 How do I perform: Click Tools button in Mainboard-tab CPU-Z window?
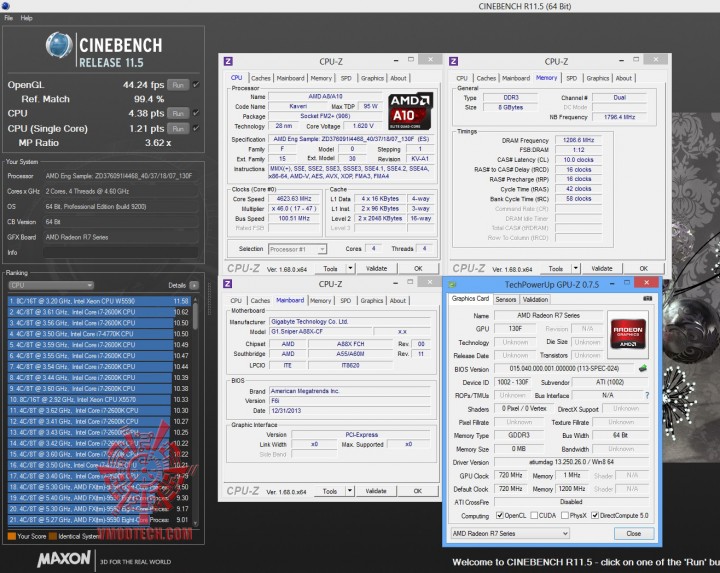[x=330, y=491]
